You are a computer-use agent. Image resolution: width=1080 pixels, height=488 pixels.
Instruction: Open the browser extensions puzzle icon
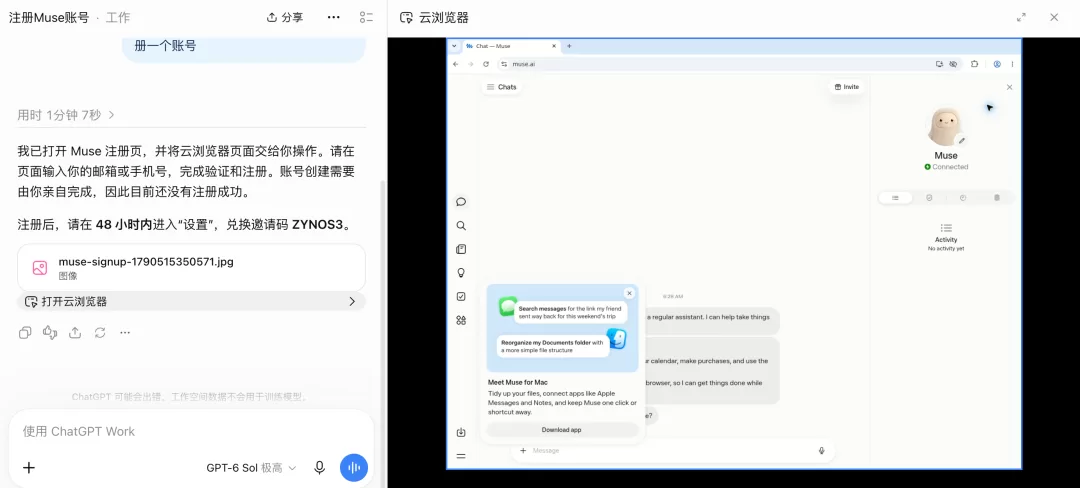click(975, 64)
